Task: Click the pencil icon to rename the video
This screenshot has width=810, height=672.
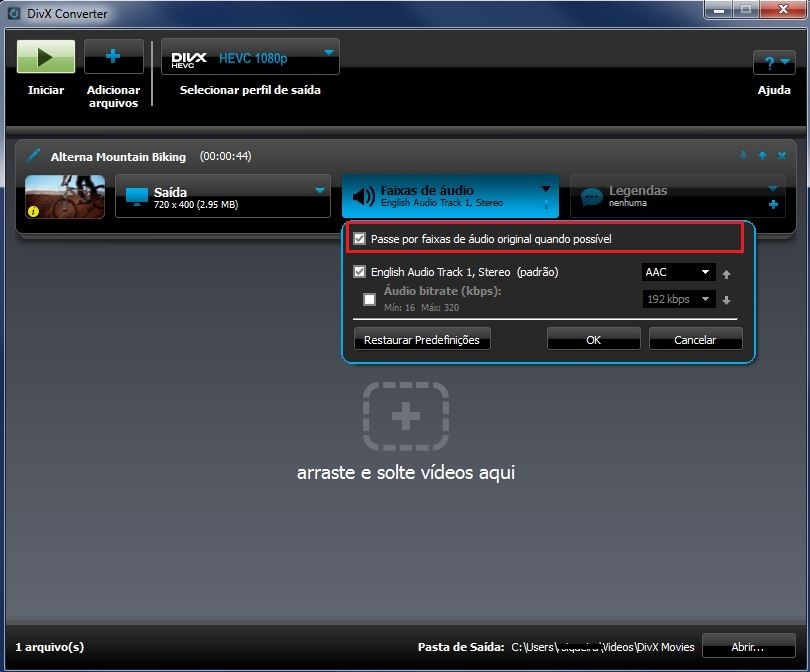Action: (34, 154)
